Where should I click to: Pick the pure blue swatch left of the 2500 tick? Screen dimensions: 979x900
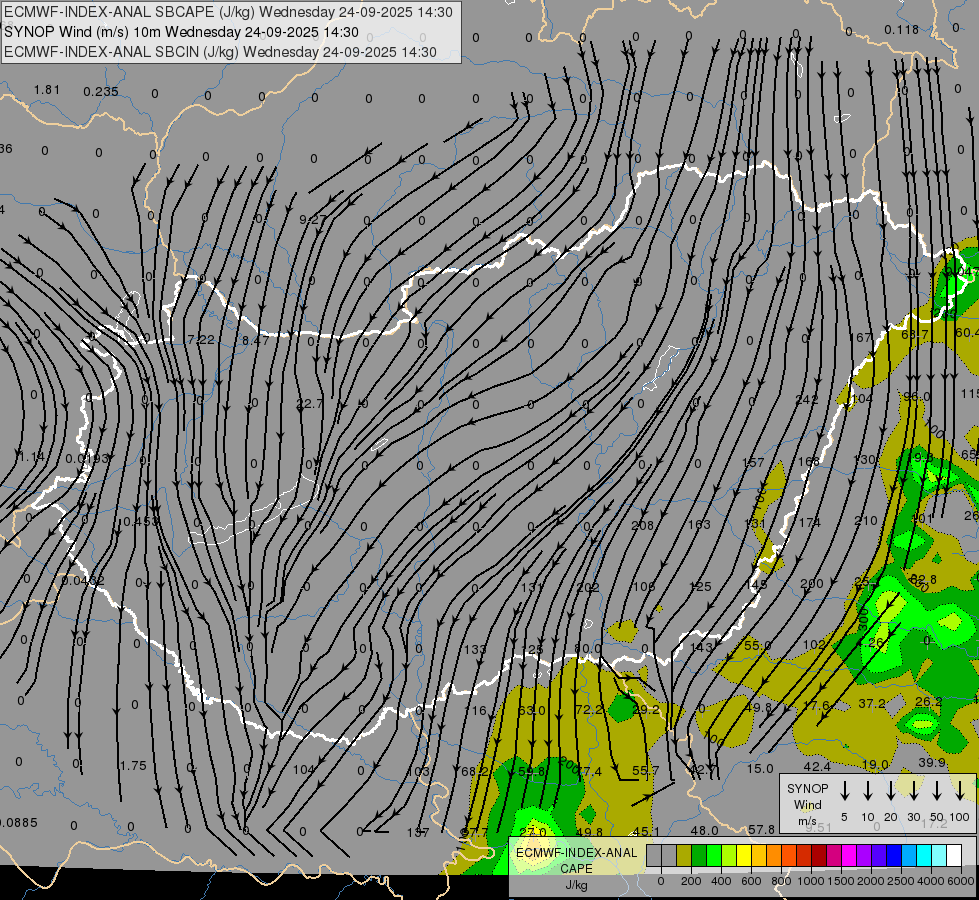click(x=893, y=855)
